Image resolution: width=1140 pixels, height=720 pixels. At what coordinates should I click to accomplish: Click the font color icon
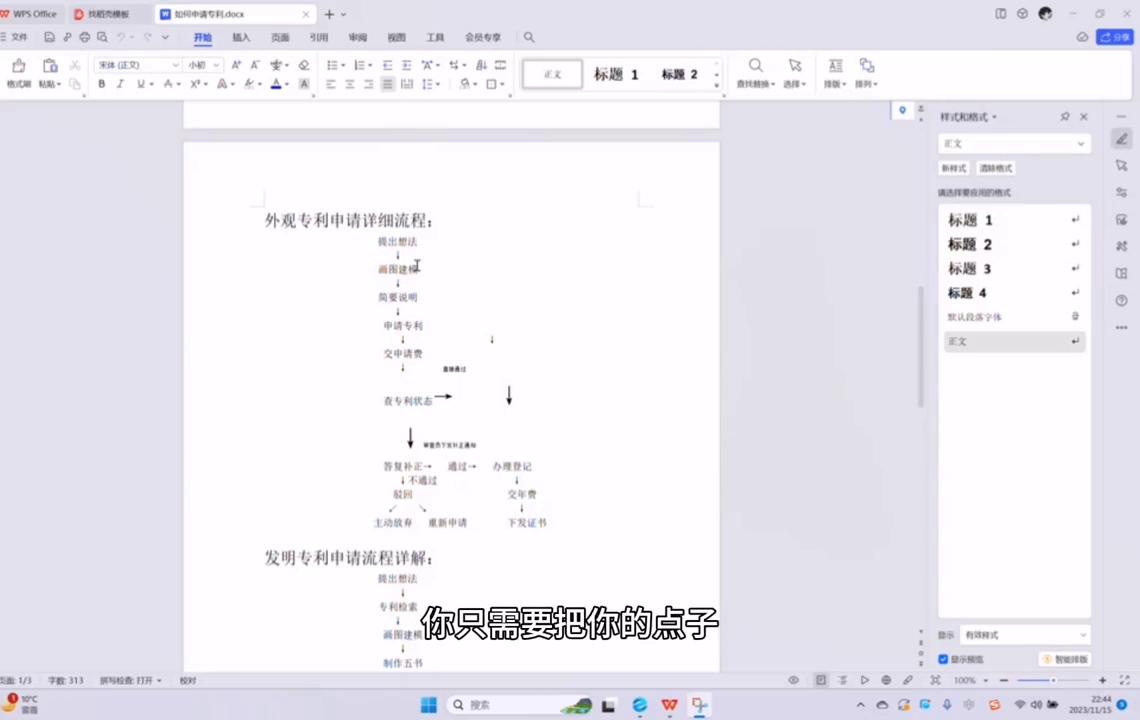pos(275,84)
